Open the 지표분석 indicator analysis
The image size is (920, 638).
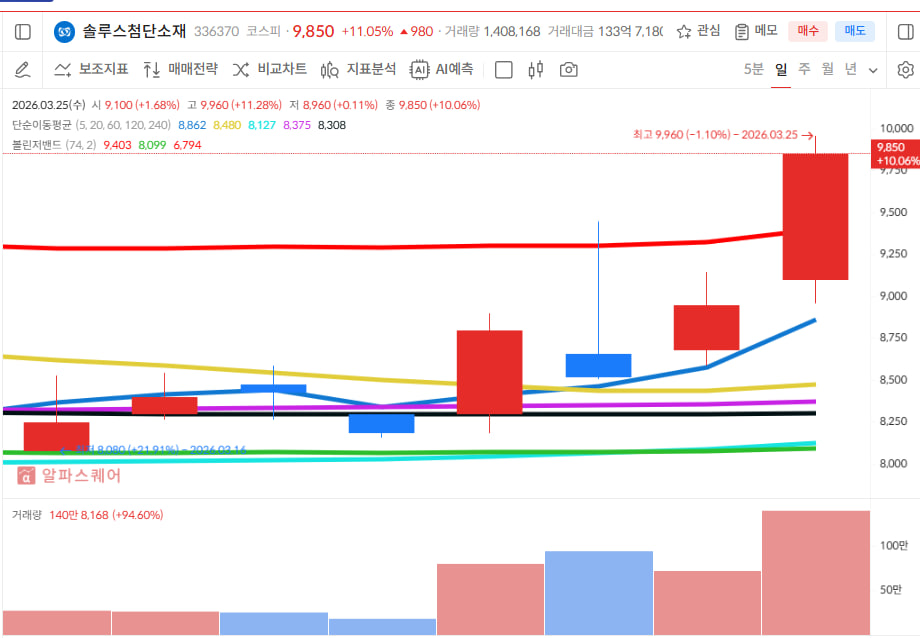point(358,70)
